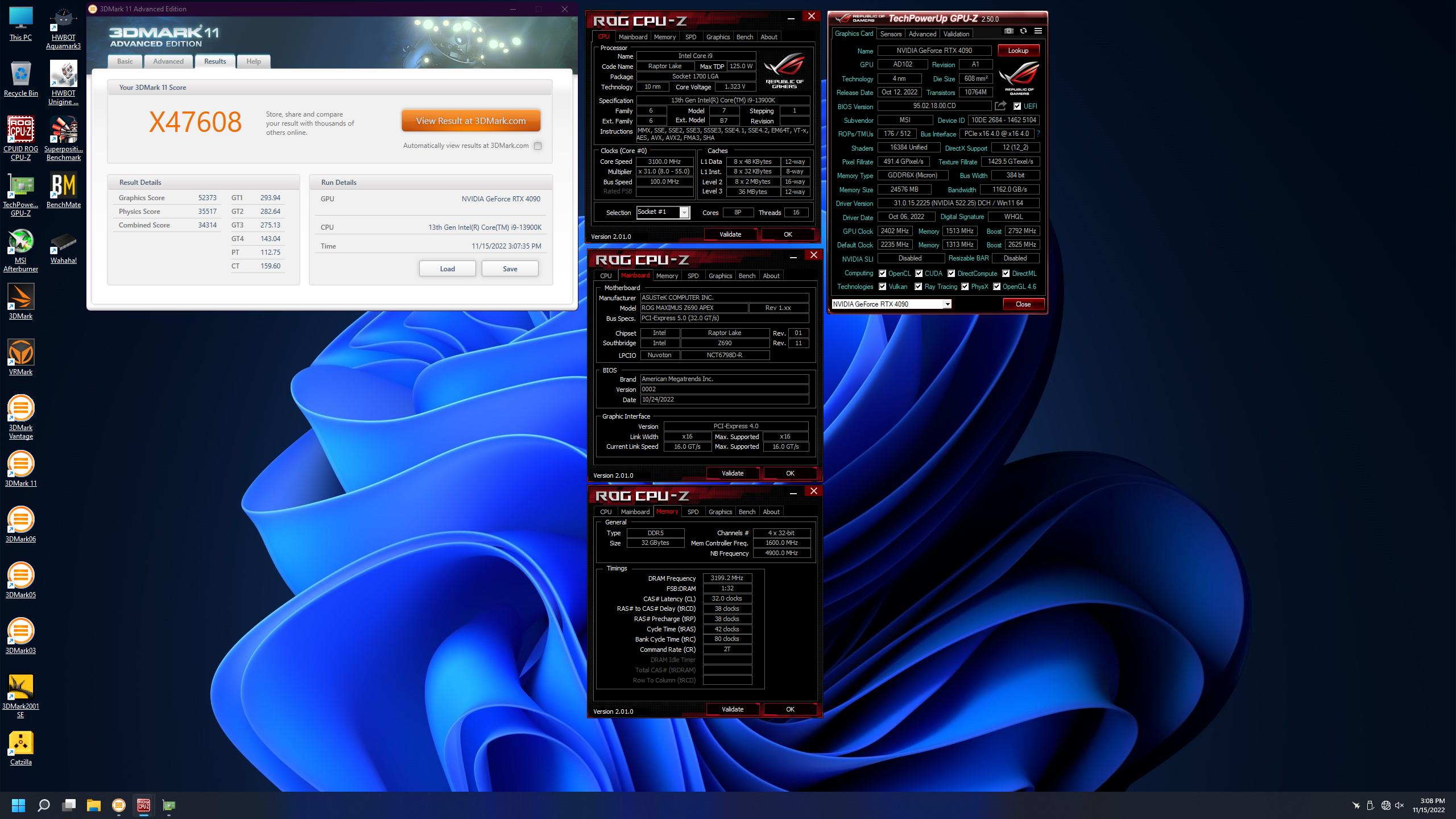Open 3DMark Vantage desktop shortcut

[21, 417]
